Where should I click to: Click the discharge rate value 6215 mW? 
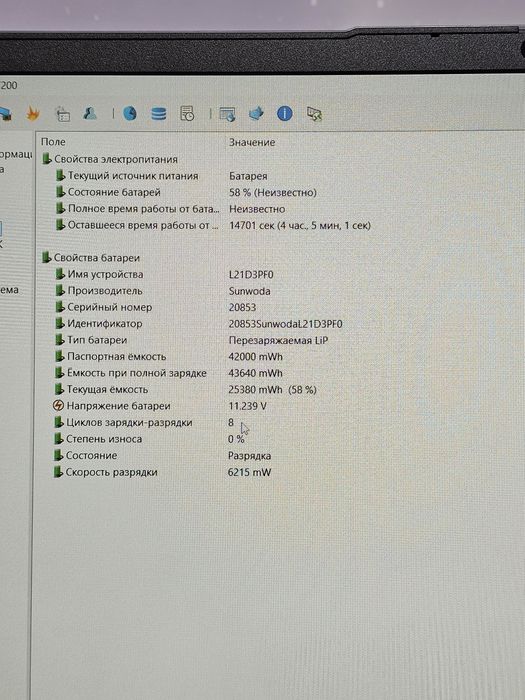(249, 472)
